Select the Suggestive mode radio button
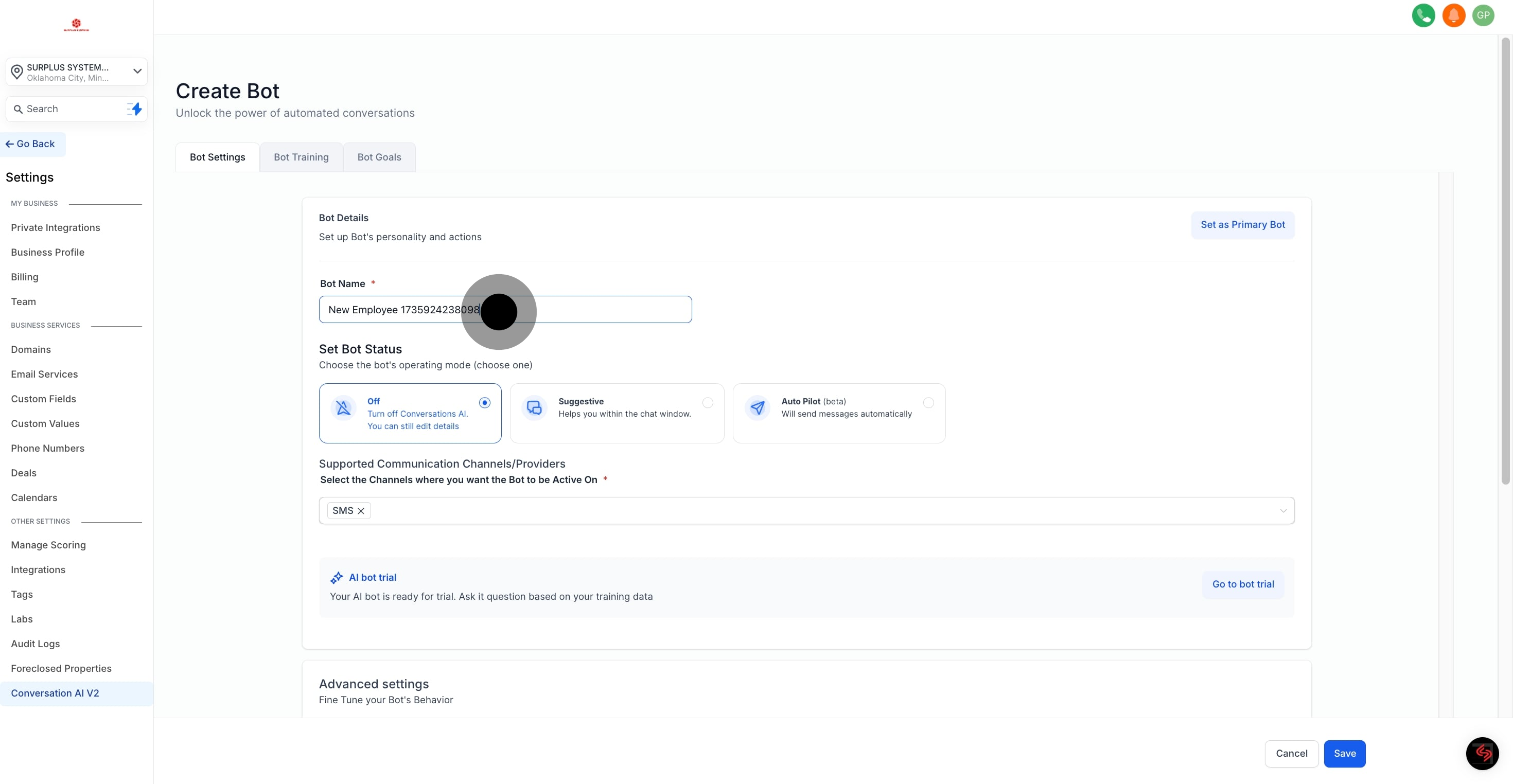Viewport: 1513px width, 784px height. point(708,403)
